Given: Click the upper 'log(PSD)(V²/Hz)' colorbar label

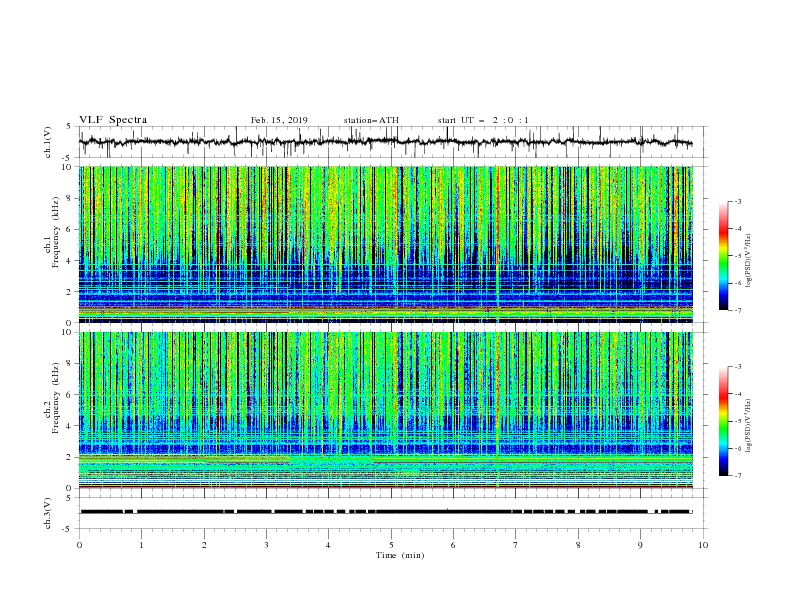Looking at the screenshot, I should pos(749,261).
